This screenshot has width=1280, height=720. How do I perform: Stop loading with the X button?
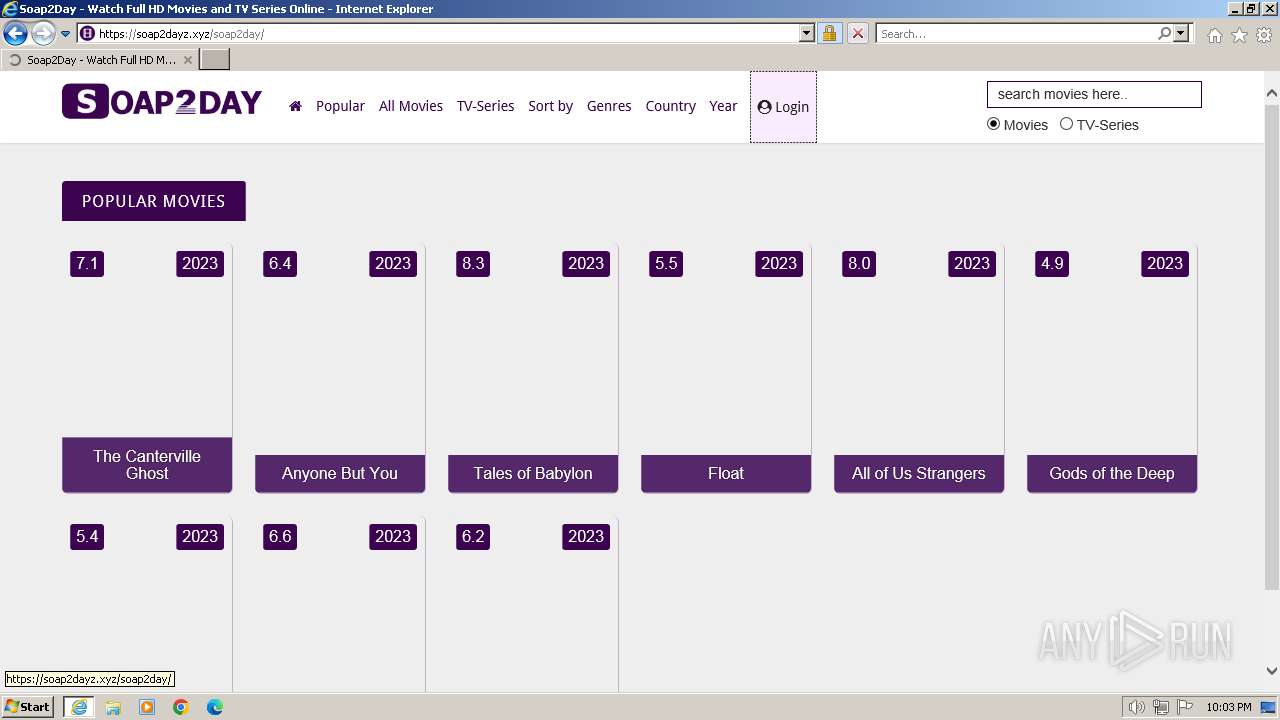point(857,34)
